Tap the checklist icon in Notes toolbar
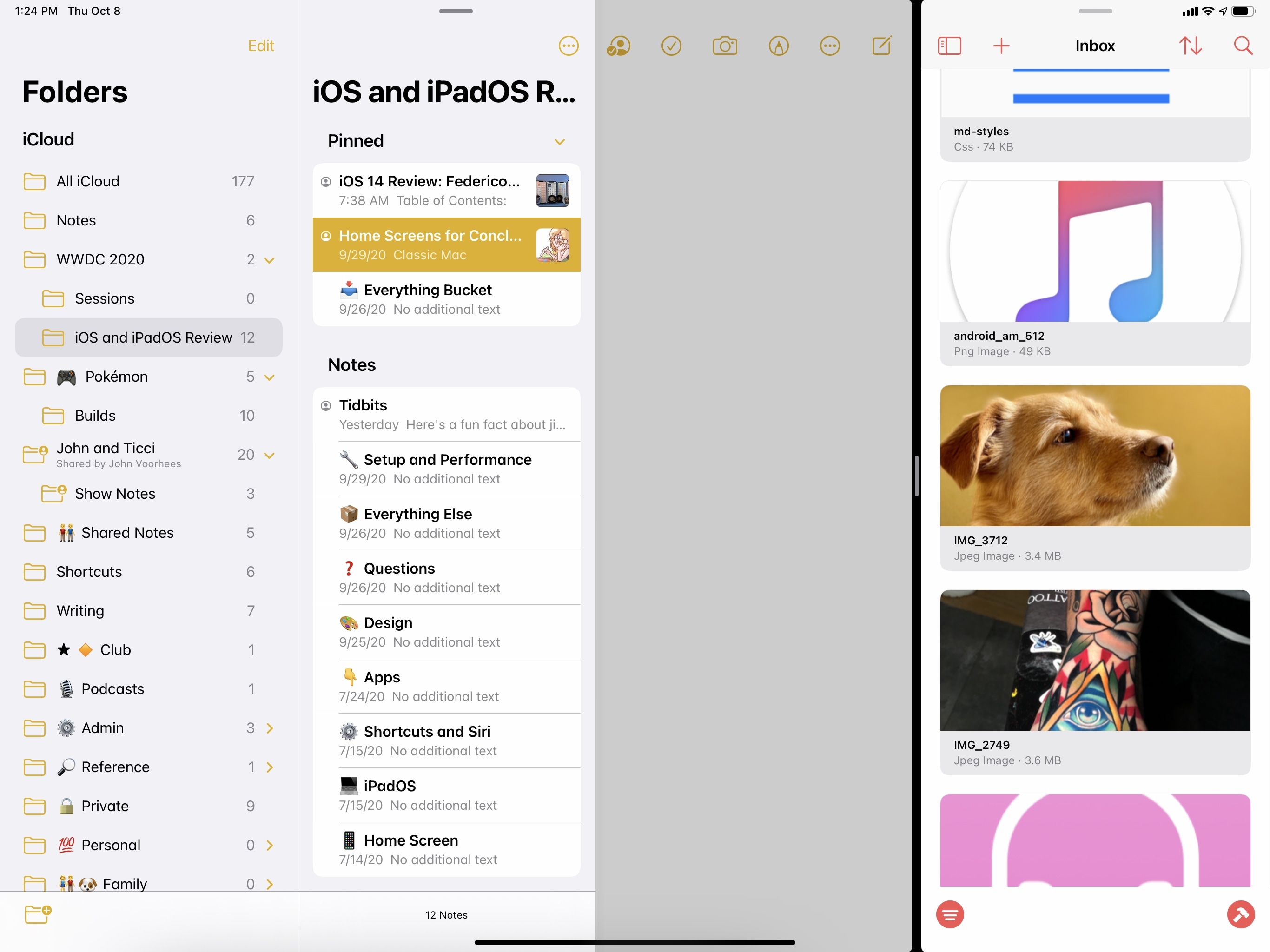 pyautogui.click(x=671, y=46)
